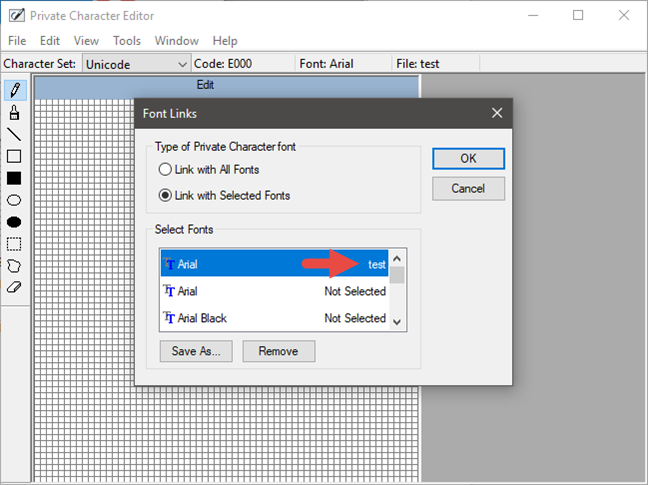Select the Brush tool
Screen dimensions: 648x485
(14, 112)
